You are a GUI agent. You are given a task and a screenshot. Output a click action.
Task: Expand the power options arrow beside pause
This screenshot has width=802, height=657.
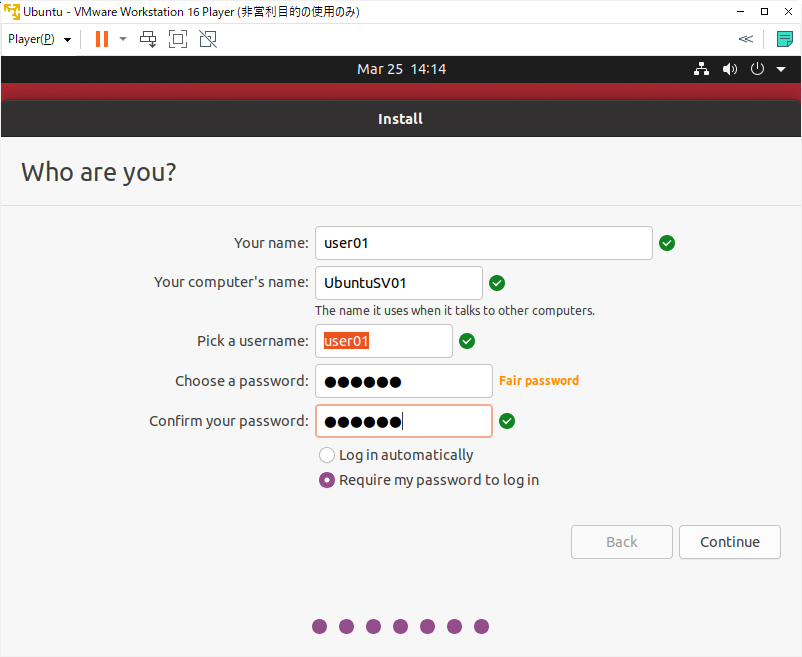(123, 39)
